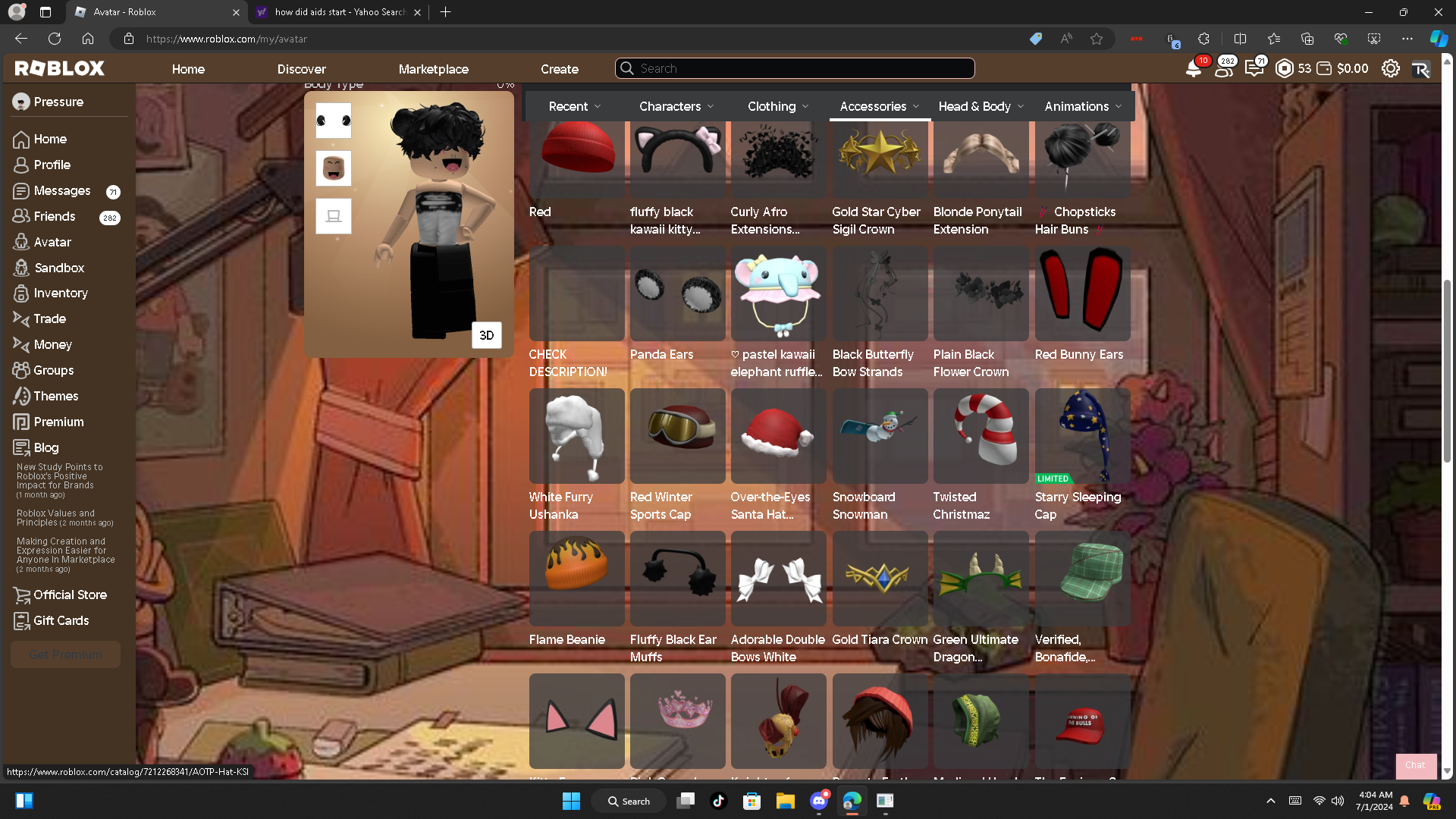The width and height of the screenshot is (1456, 819).
Task: Click Create in top navigation
Action: point(560,69)
